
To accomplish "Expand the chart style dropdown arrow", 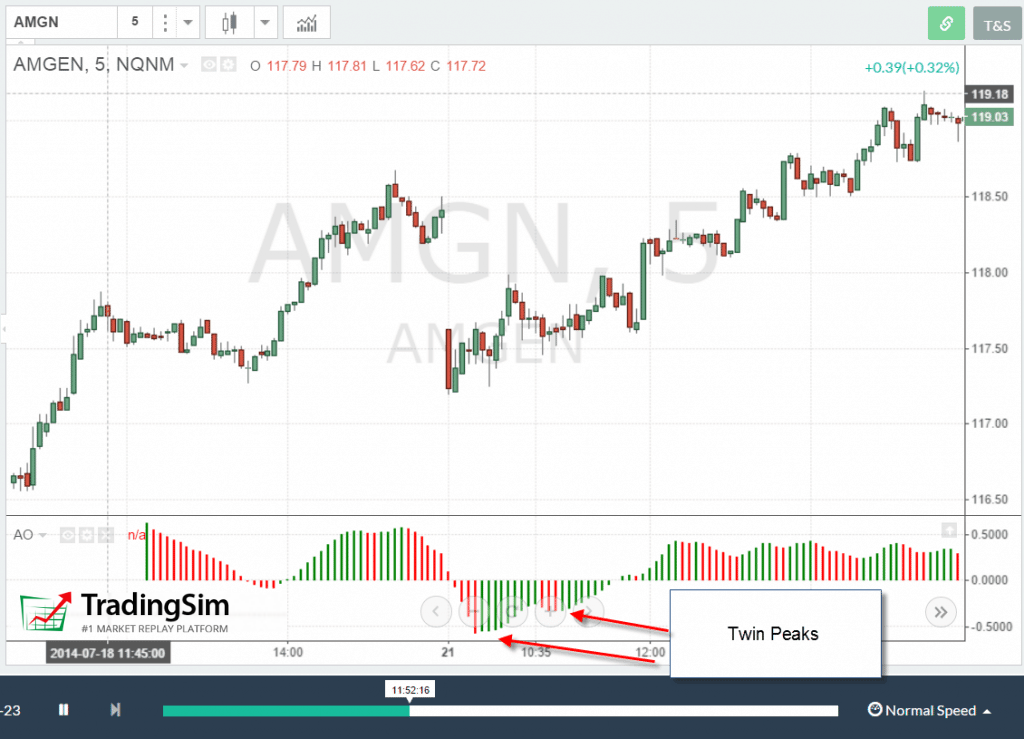I will tap(264, 22).
